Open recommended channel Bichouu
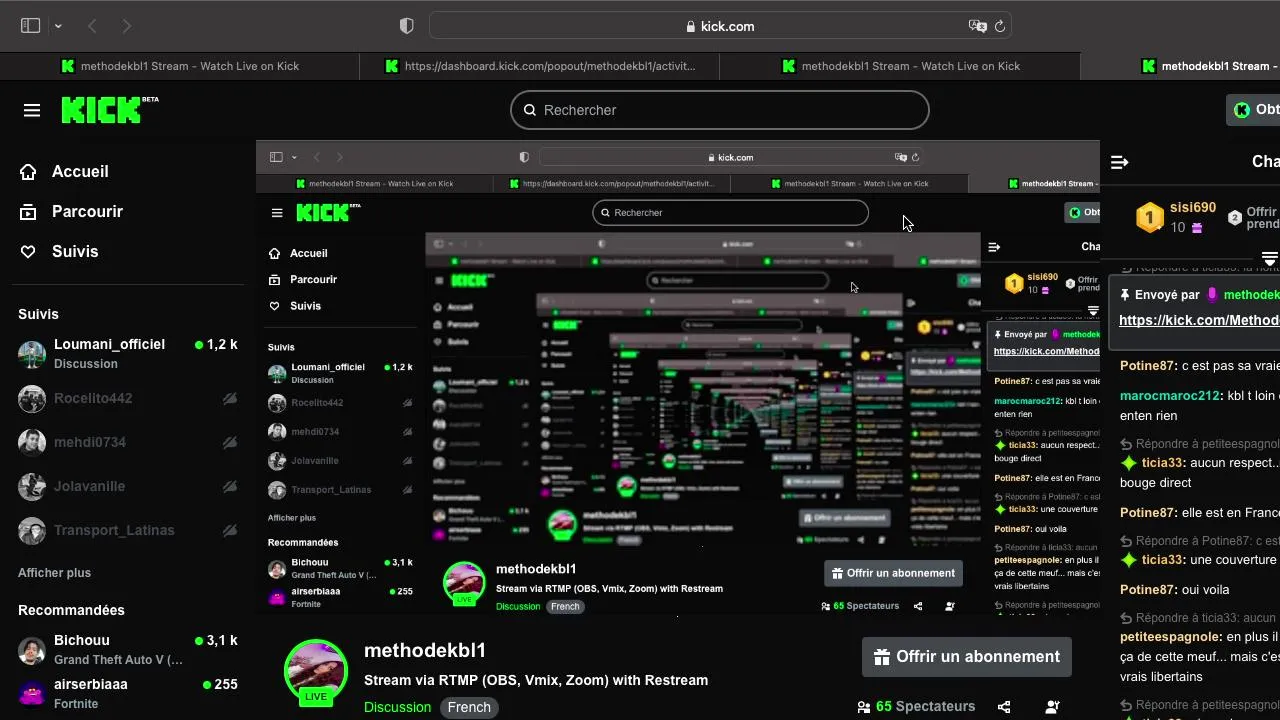This screenshot has height=720, width=1280. click(128, 650)
